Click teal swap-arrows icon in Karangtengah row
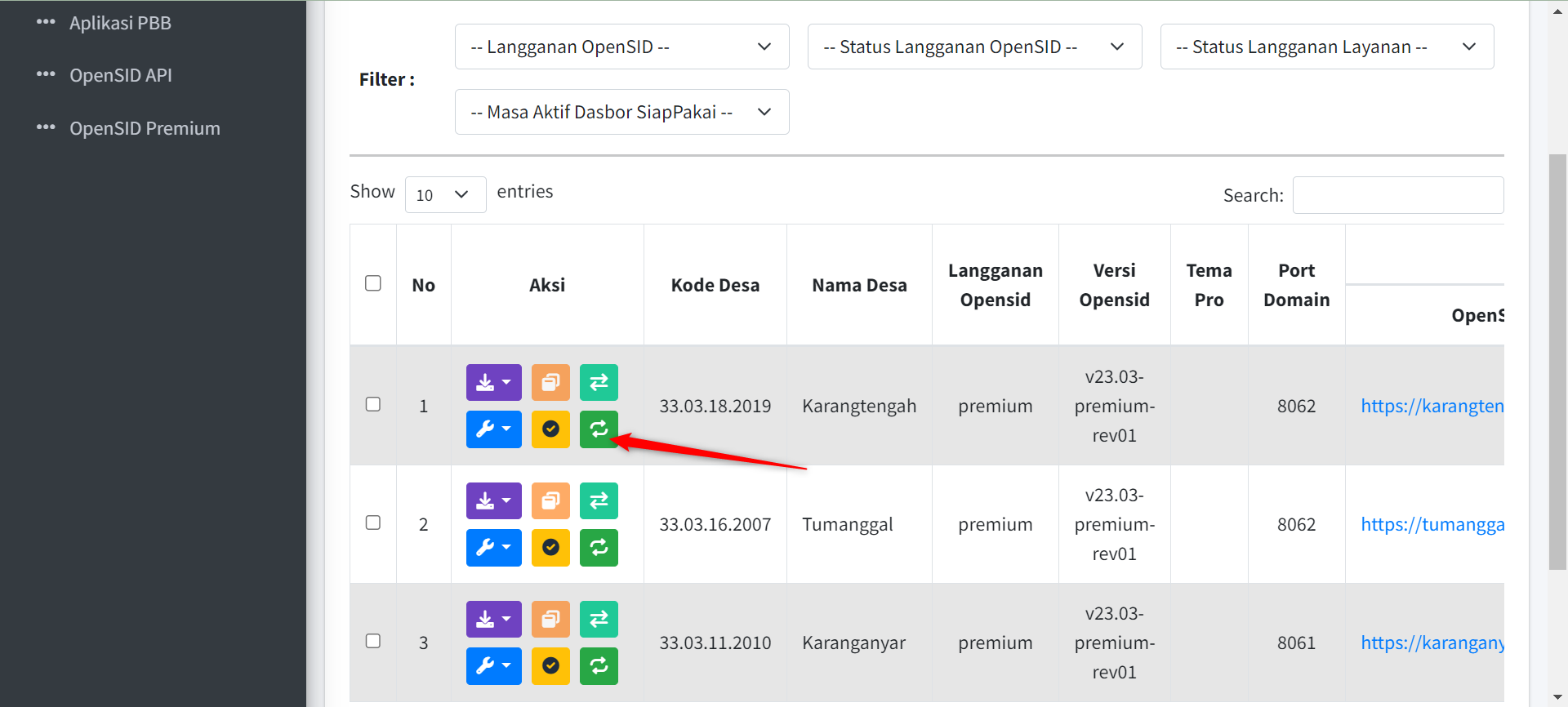 [x=599, y=382]
